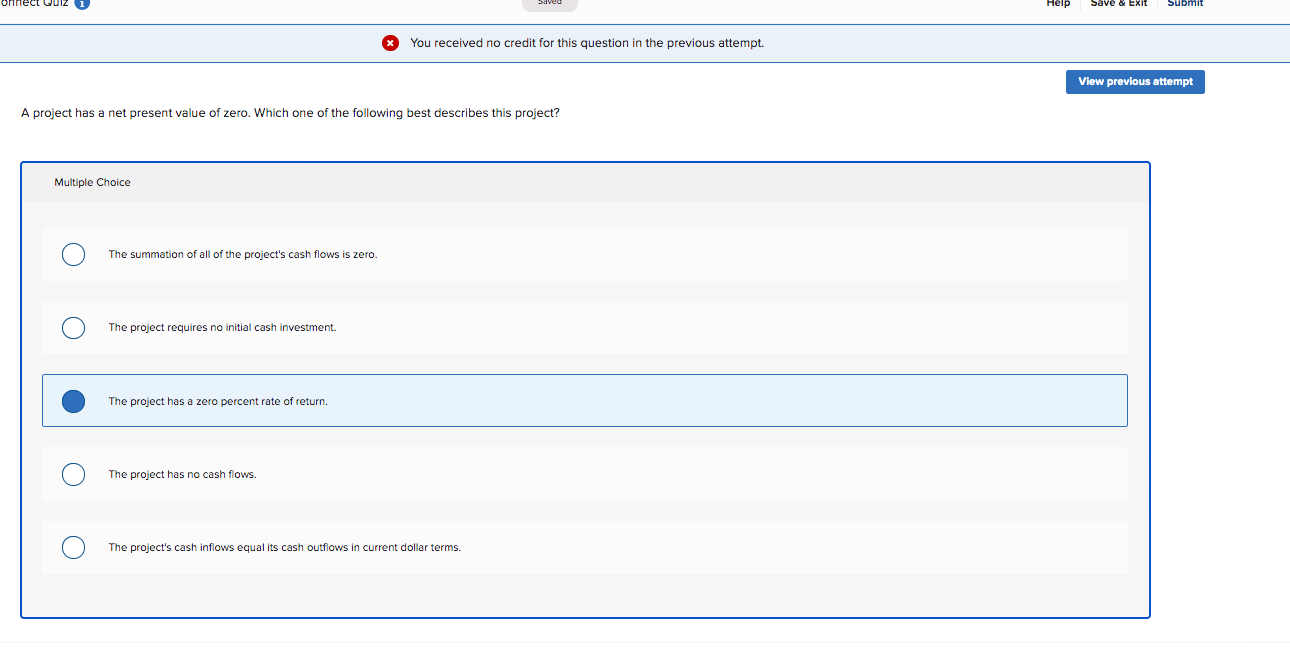This screenshot has height=647, width=1290.
Task: Click the red error icon in the credit banner
Action: click(x=390, y=43)
